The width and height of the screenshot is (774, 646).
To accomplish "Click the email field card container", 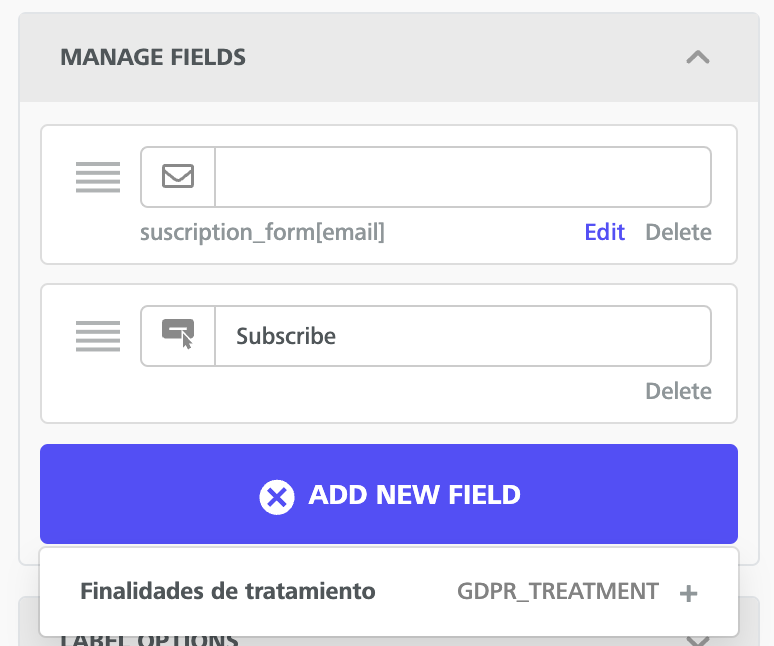I will point(389,194).
